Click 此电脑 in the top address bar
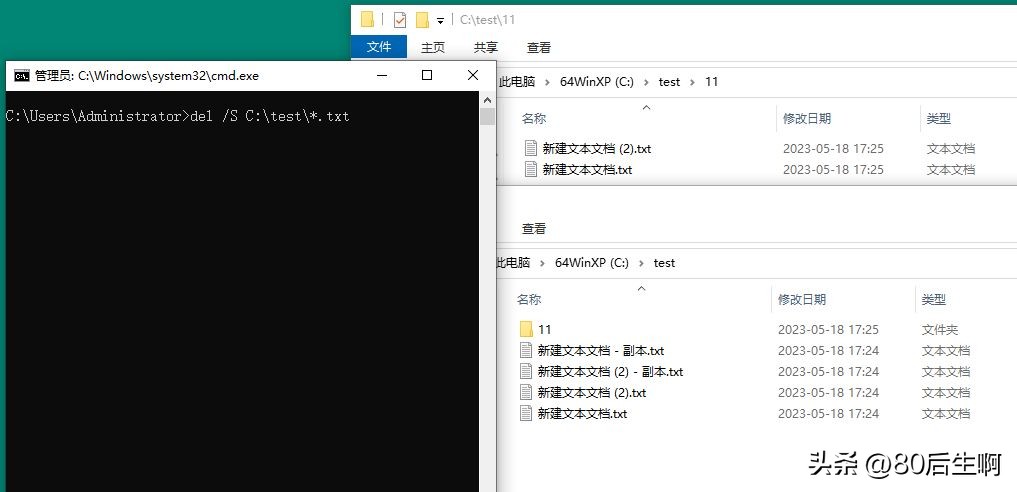Viewport: 1017px width, 492px height. coord(517,82)
